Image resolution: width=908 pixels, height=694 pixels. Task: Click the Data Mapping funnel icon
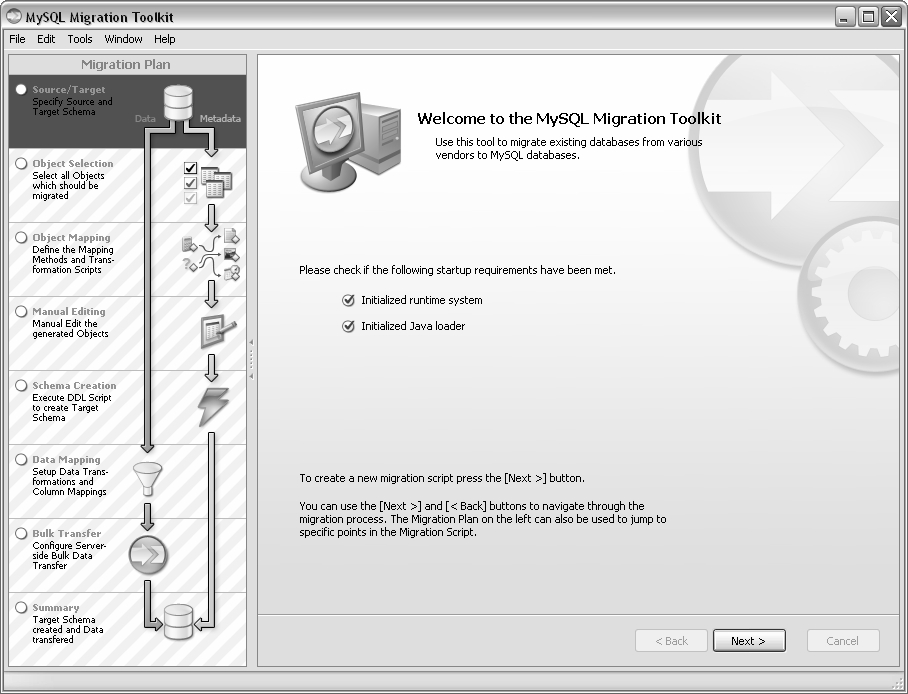(147, 480)
